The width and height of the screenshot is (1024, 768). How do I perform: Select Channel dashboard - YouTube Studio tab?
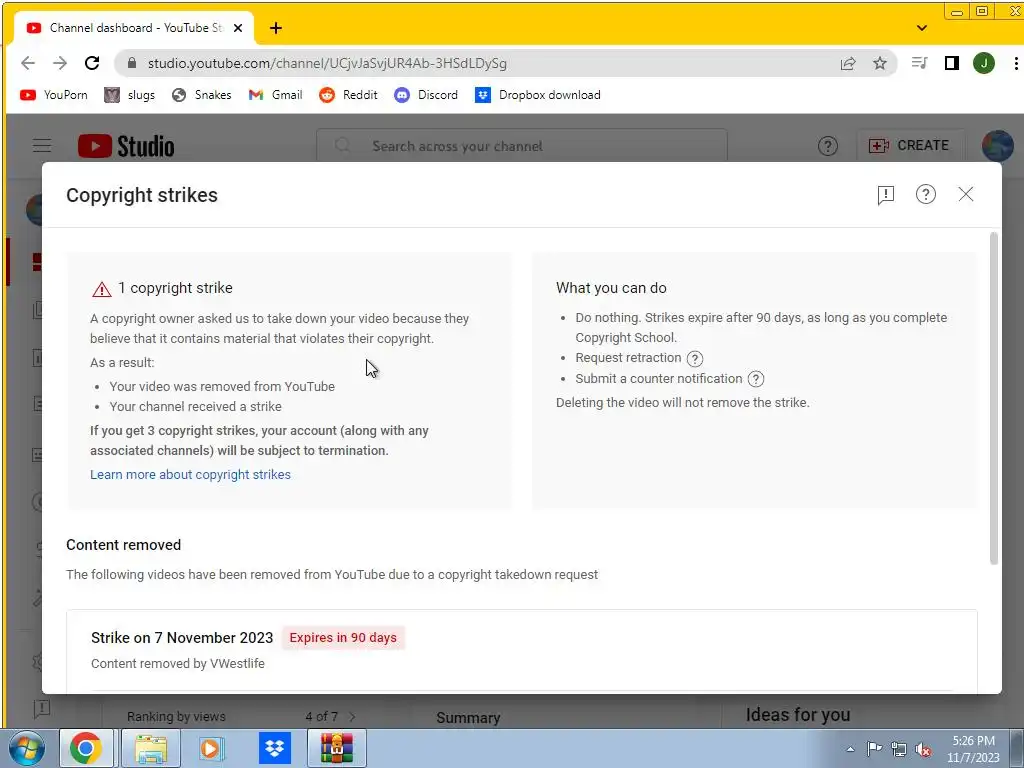135,28
